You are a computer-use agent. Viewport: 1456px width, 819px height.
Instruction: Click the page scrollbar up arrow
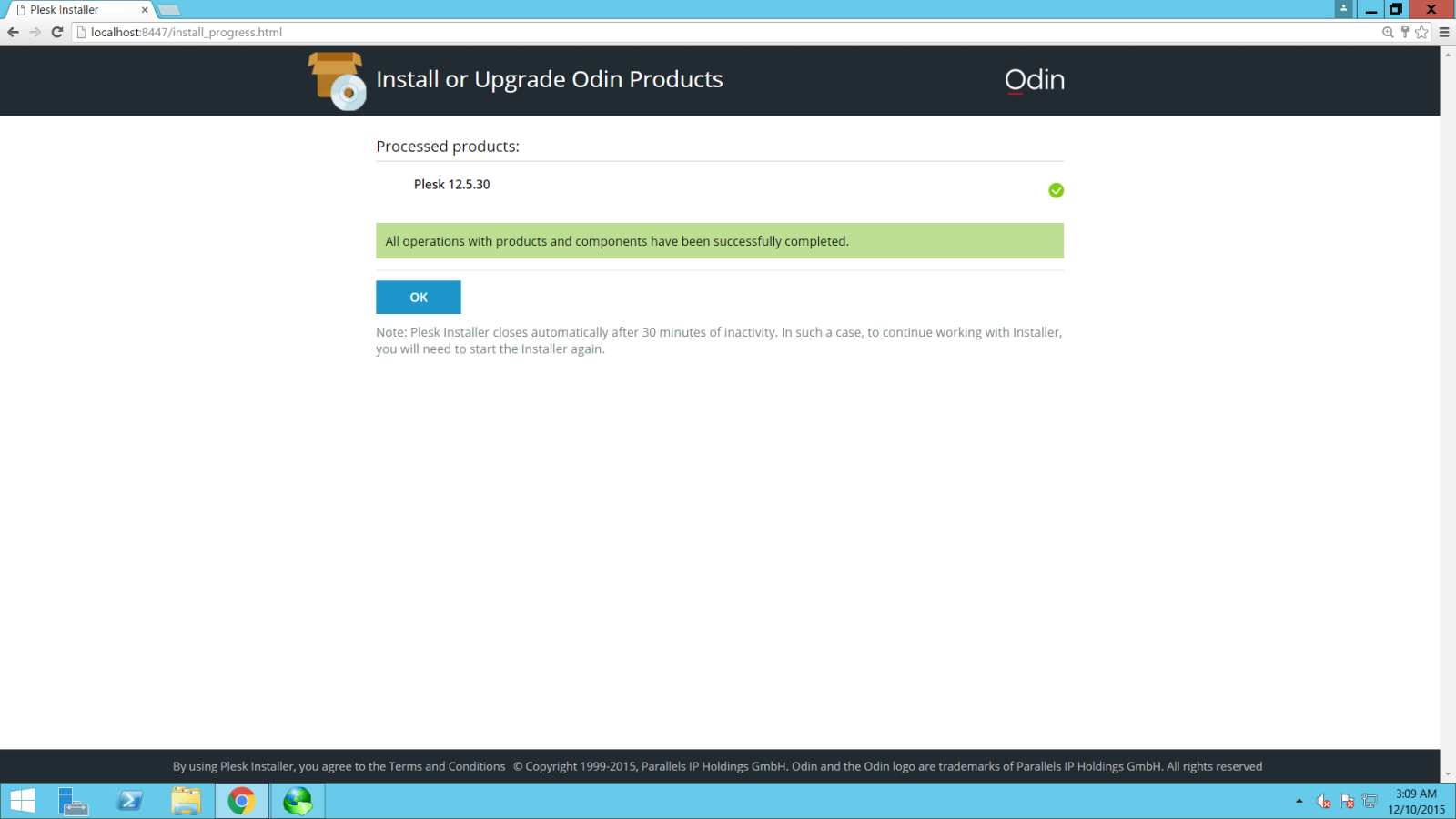click(x=1448, y=54)
